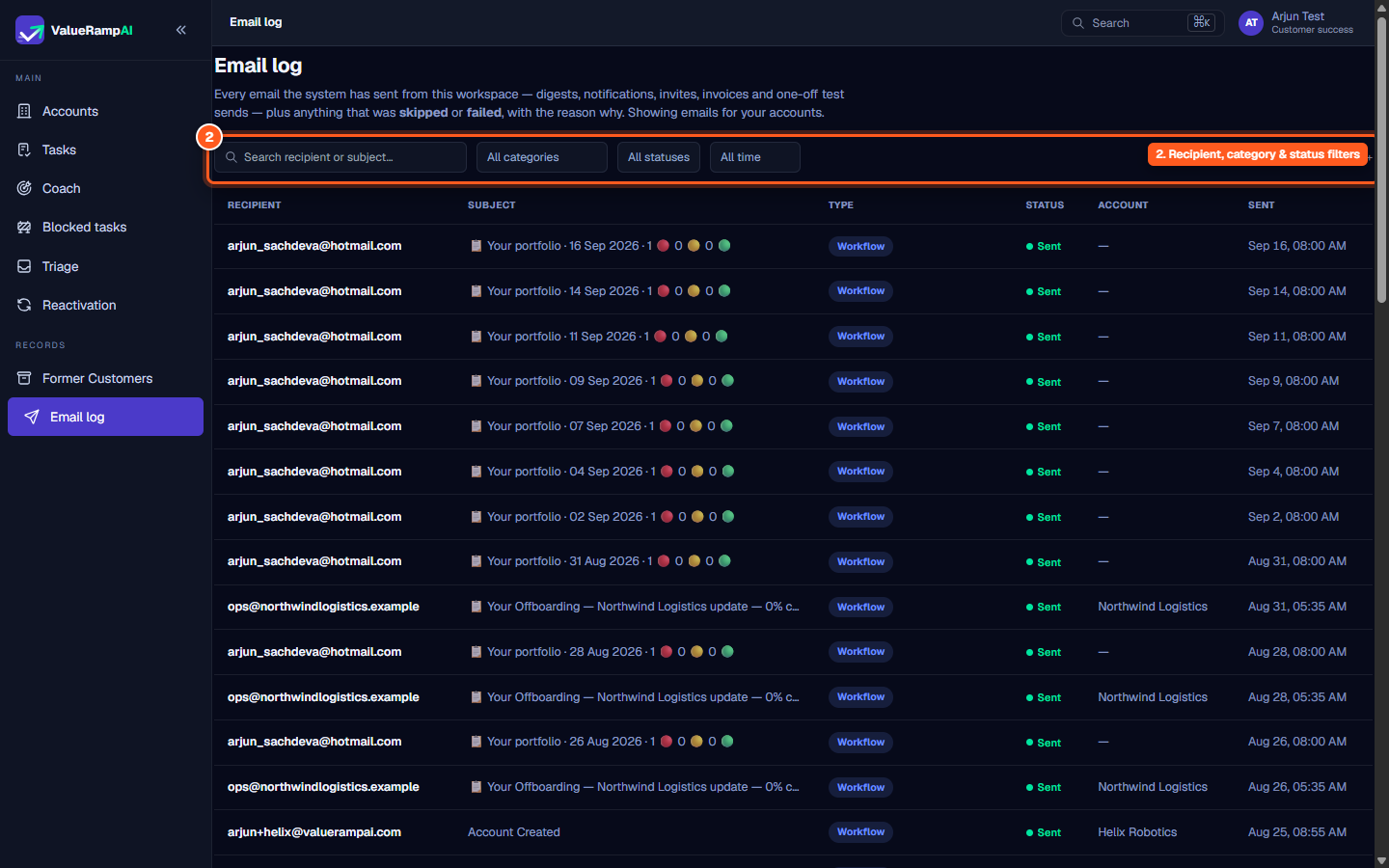Open Triage from the sidebar
Screen dimensions: 1389x868
(x=105, y=266)
